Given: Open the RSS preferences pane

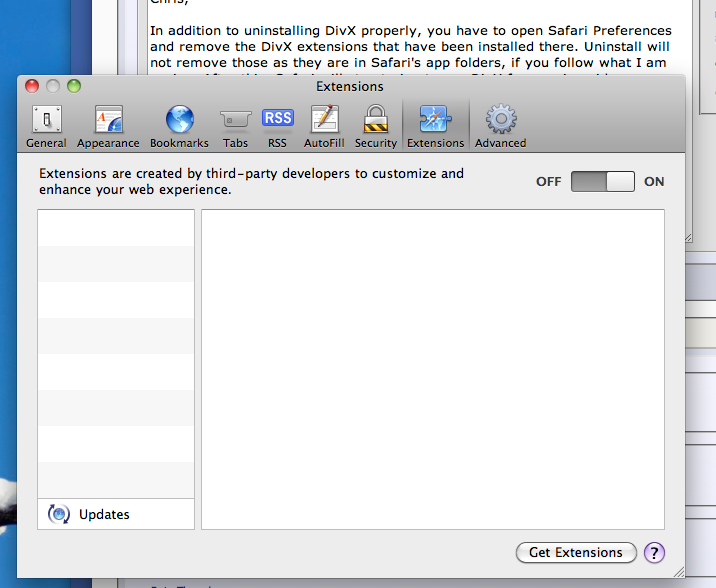Looking at the screenshot, I should pos(277,126).
